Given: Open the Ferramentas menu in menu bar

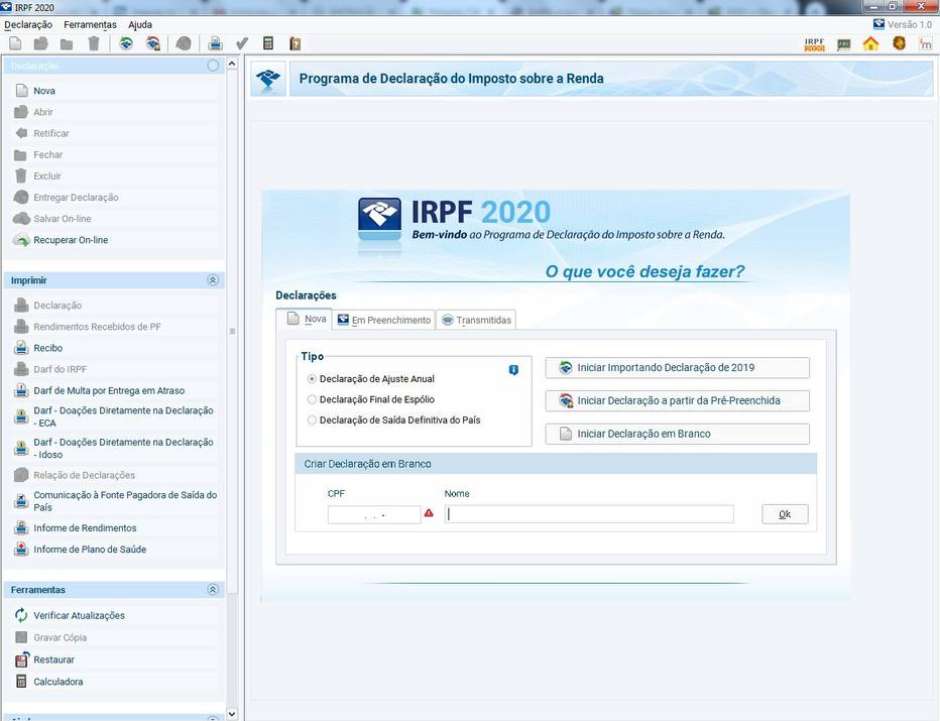Looking at the screenshot, I should 89,24.
